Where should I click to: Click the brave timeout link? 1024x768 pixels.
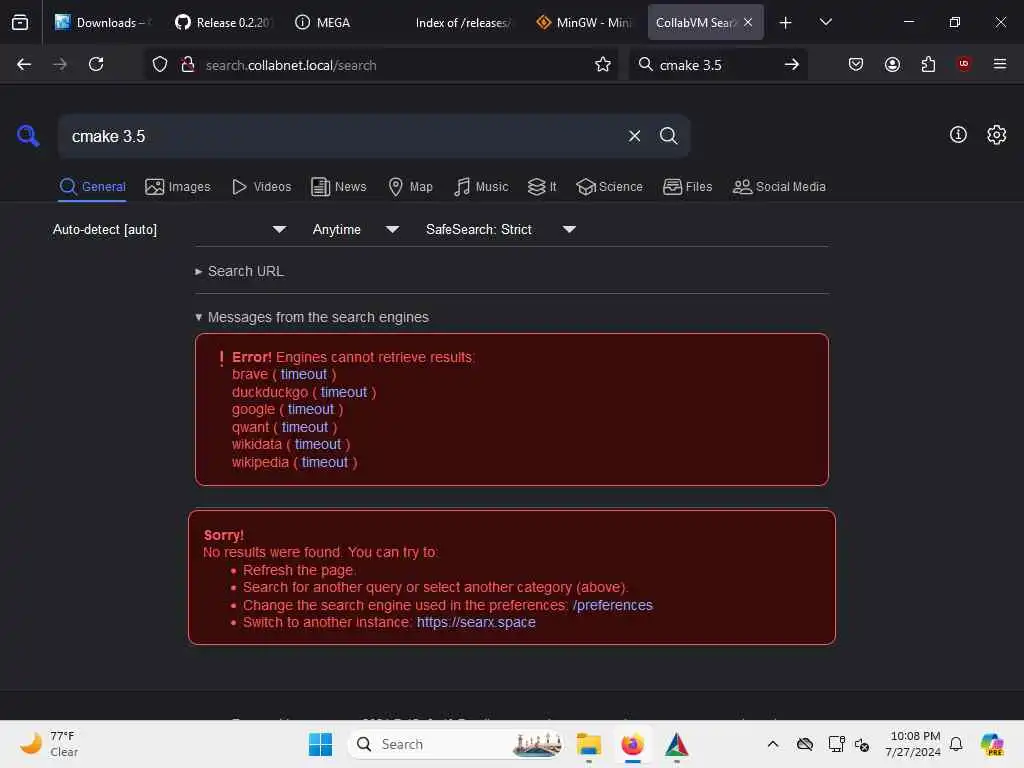tap(304, 374)
